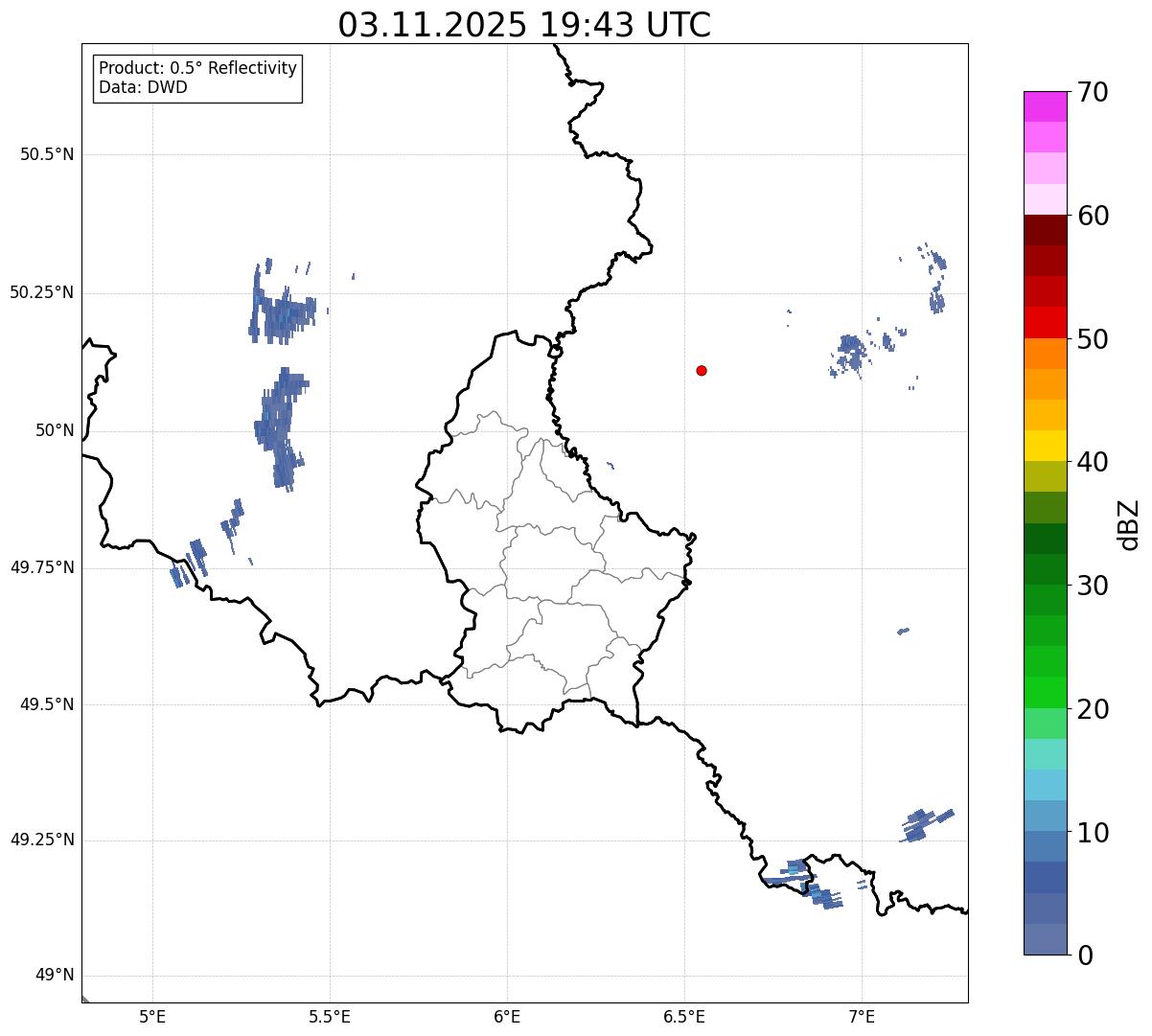The image size is (1152, 1036).
Task: Click the longitude label 7°E
Action: tap(862, 1016)
